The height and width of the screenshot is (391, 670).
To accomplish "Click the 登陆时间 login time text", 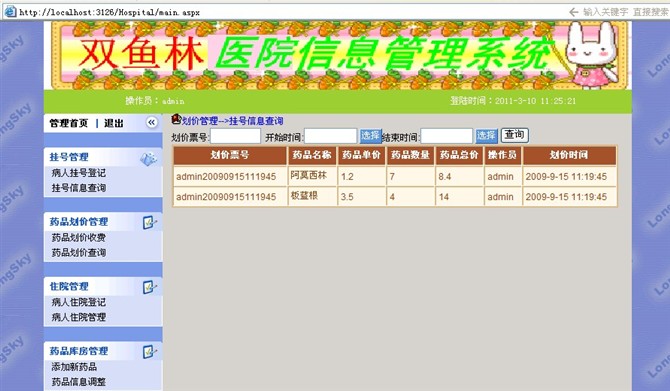I will pos(513,101).
